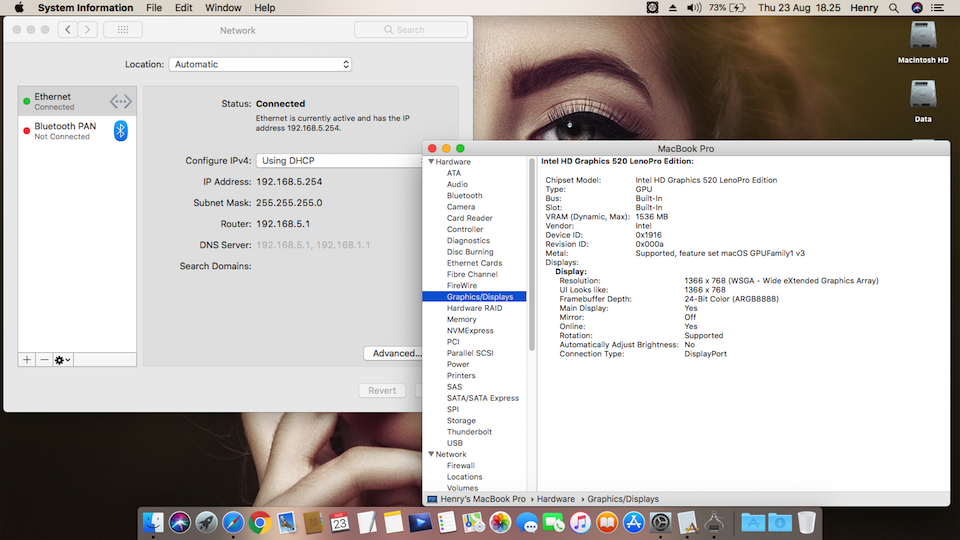Add network service with plus button
The height and width of the screenshot is (540, 960).
27,360
